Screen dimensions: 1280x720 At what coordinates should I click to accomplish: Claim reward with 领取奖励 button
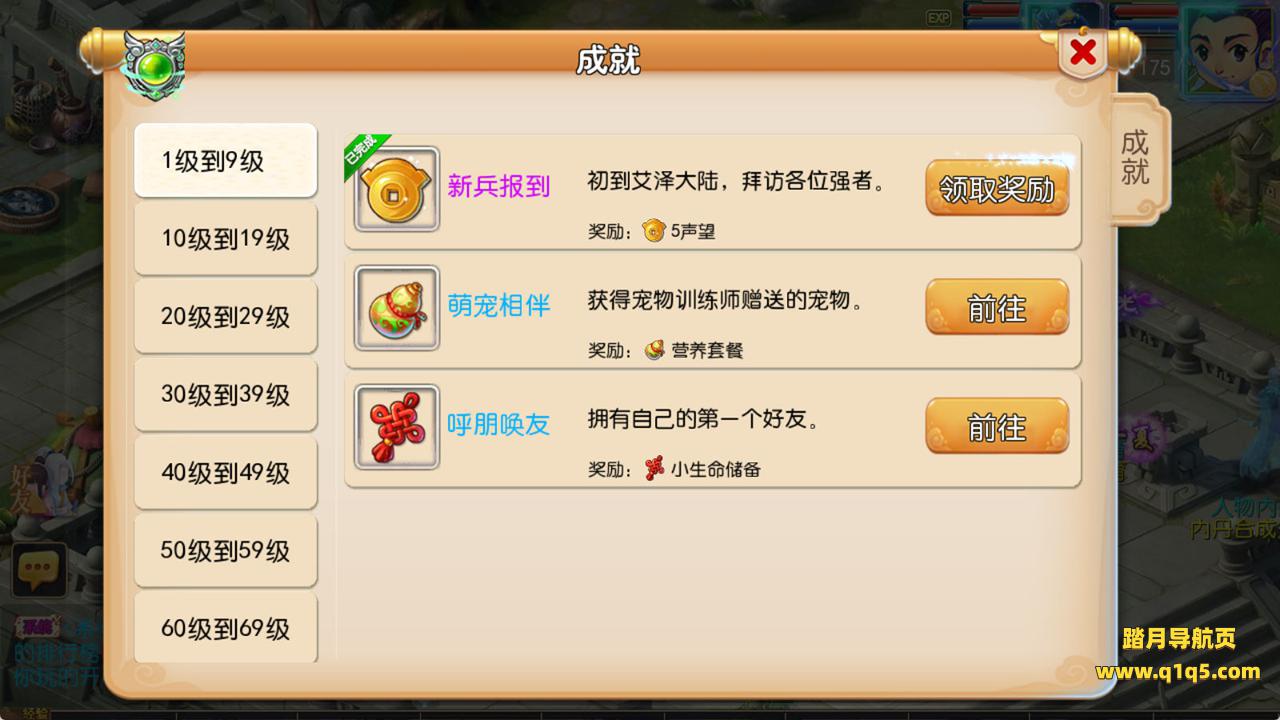tap(997, 188)
